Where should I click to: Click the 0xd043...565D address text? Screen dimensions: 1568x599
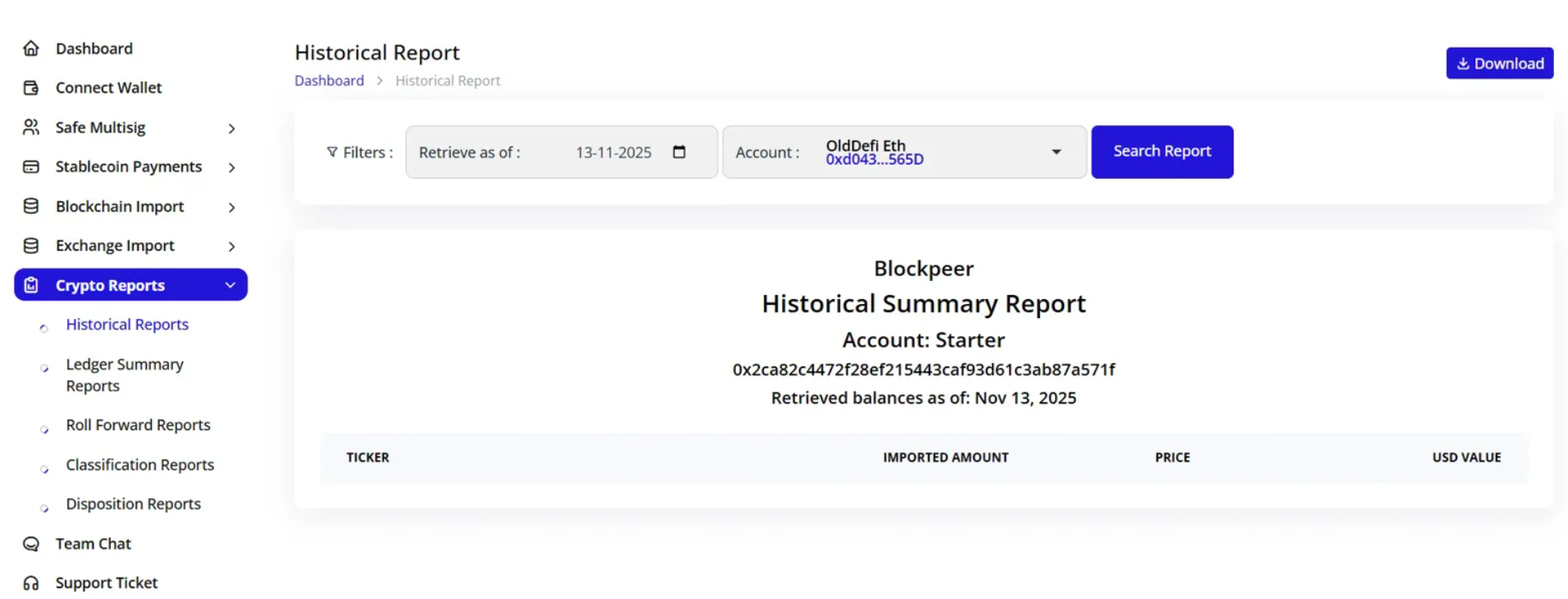(x=875, y=160)
